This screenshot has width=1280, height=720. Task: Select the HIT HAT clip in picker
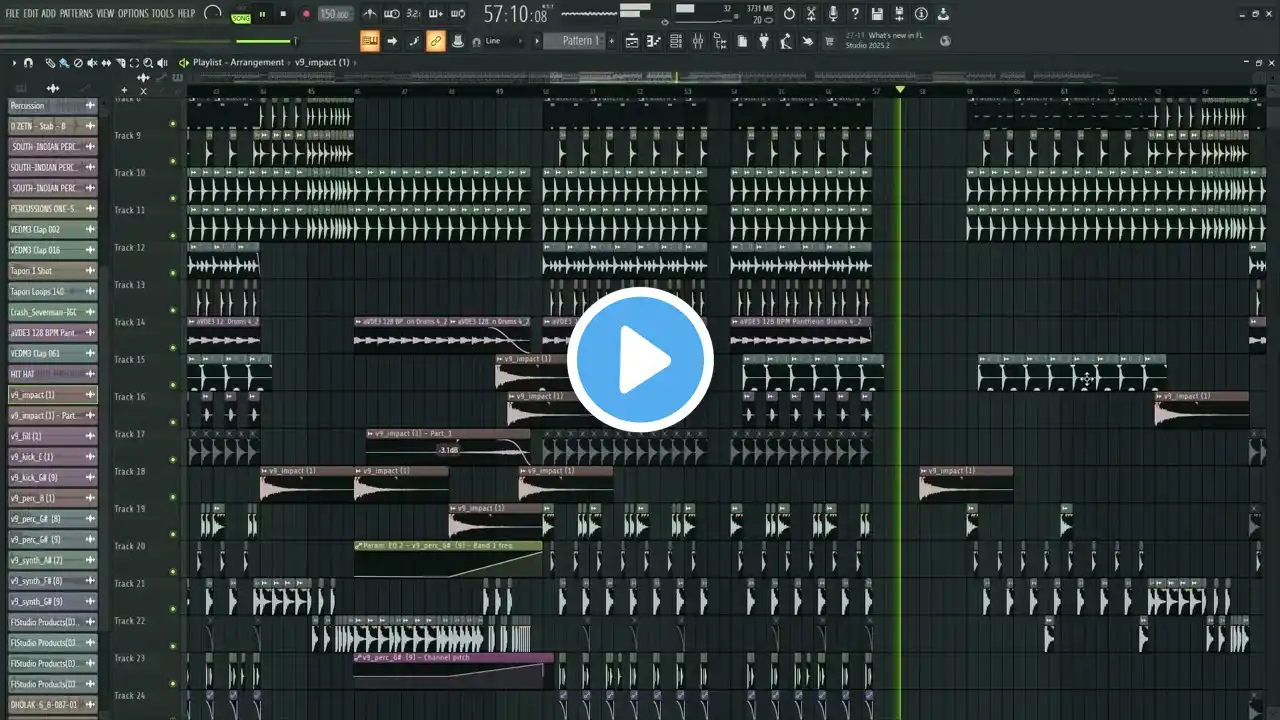click(53, 374)
